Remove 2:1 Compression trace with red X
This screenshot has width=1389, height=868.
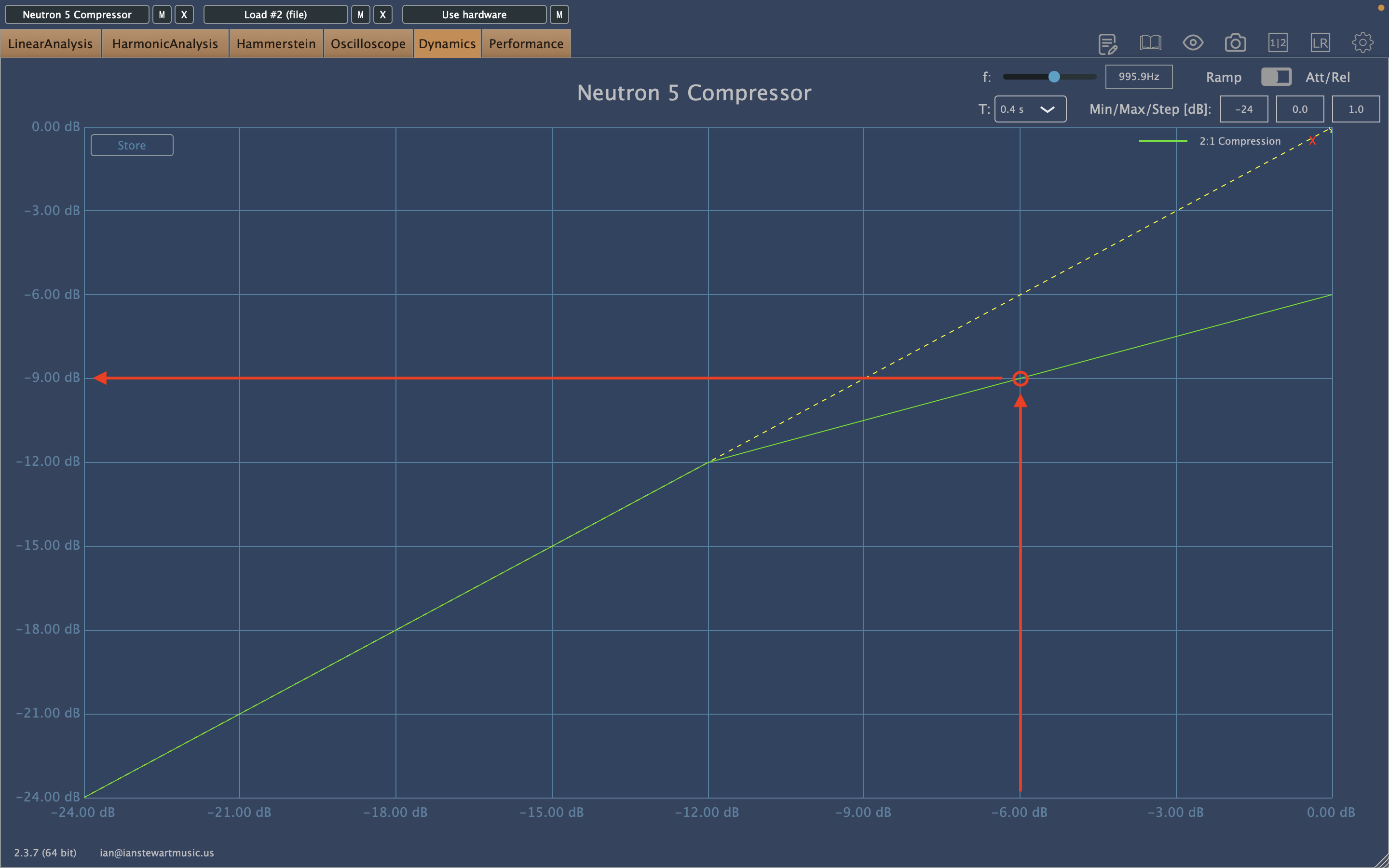[x=1313, y=141]
